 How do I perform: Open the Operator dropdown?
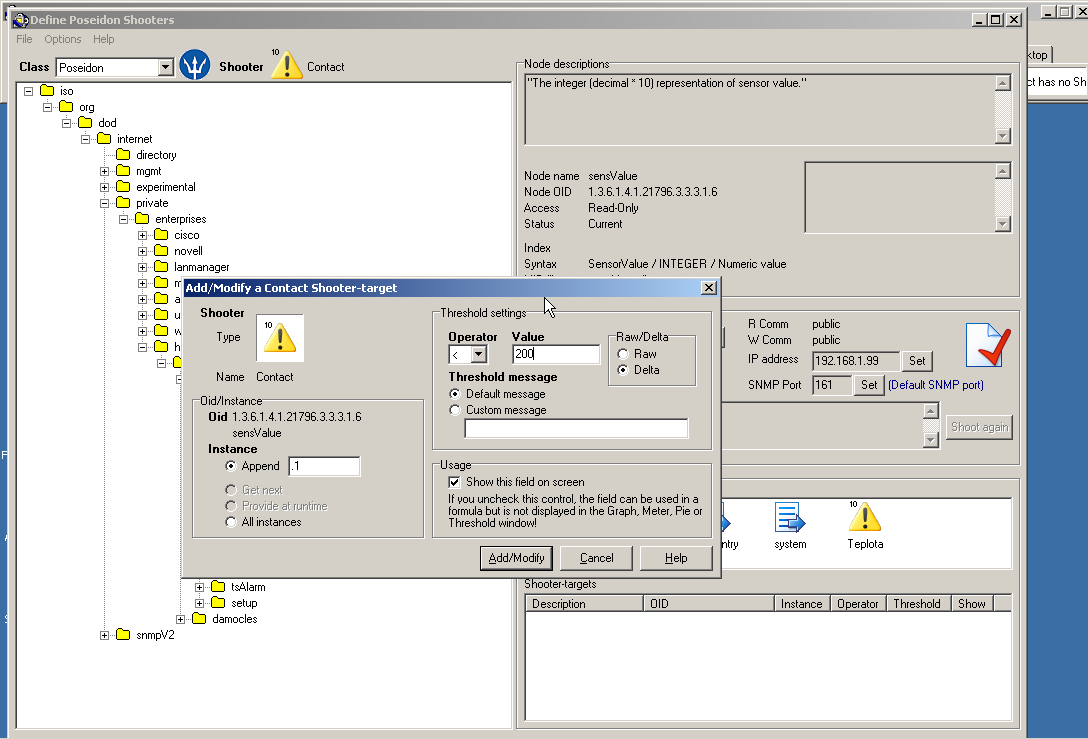coord(478,355)
